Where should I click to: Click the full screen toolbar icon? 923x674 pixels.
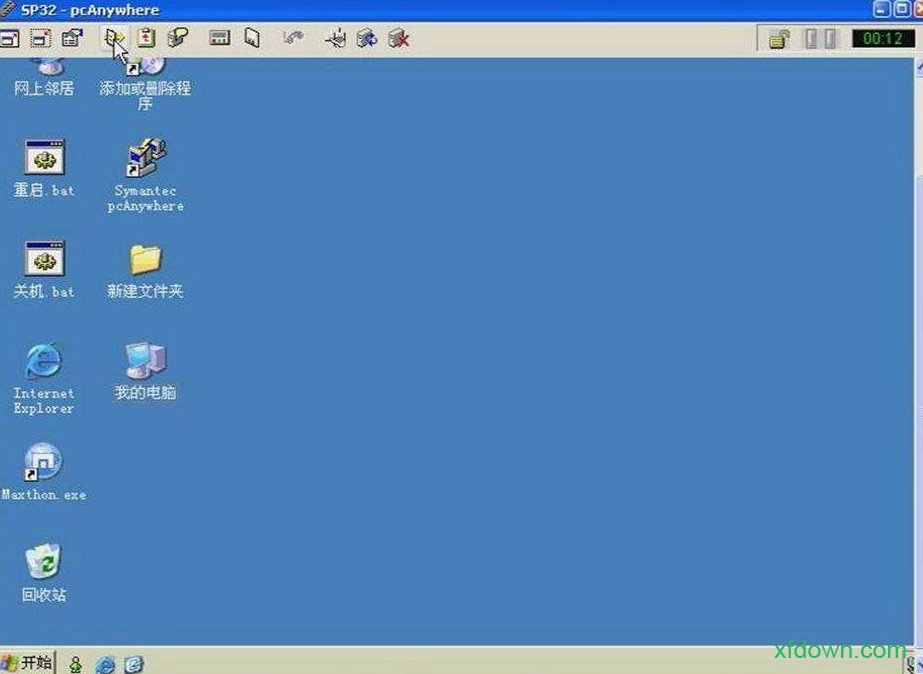pos(10,39)
